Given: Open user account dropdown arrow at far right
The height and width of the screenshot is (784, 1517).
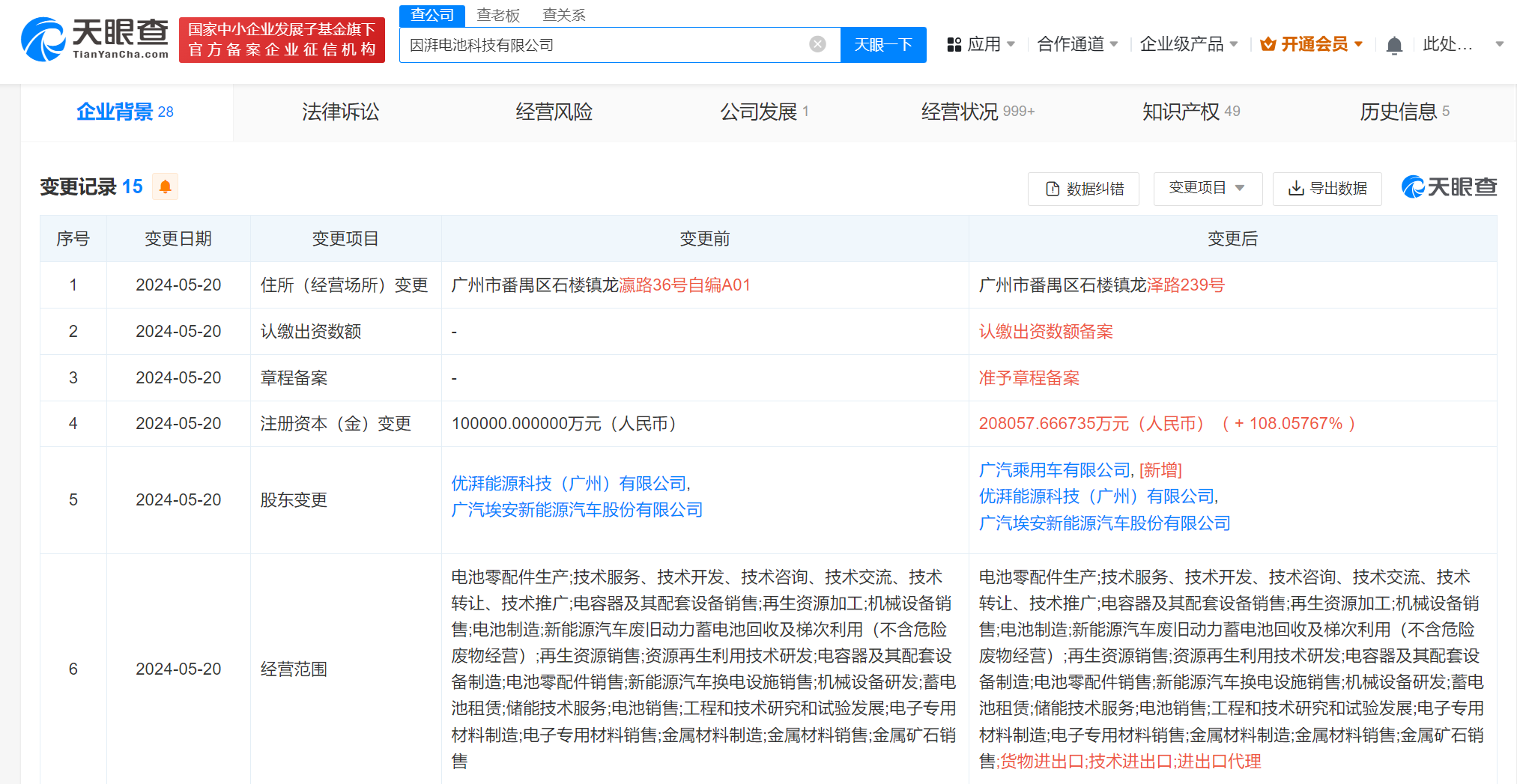Looking at the screenshot, I should [x=1499, y=45].
